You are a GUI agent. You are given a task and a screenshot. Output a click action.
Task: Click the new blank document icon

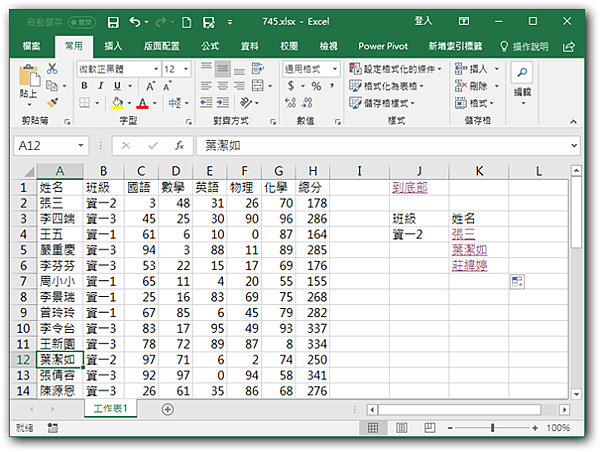(x=186, y=22)
